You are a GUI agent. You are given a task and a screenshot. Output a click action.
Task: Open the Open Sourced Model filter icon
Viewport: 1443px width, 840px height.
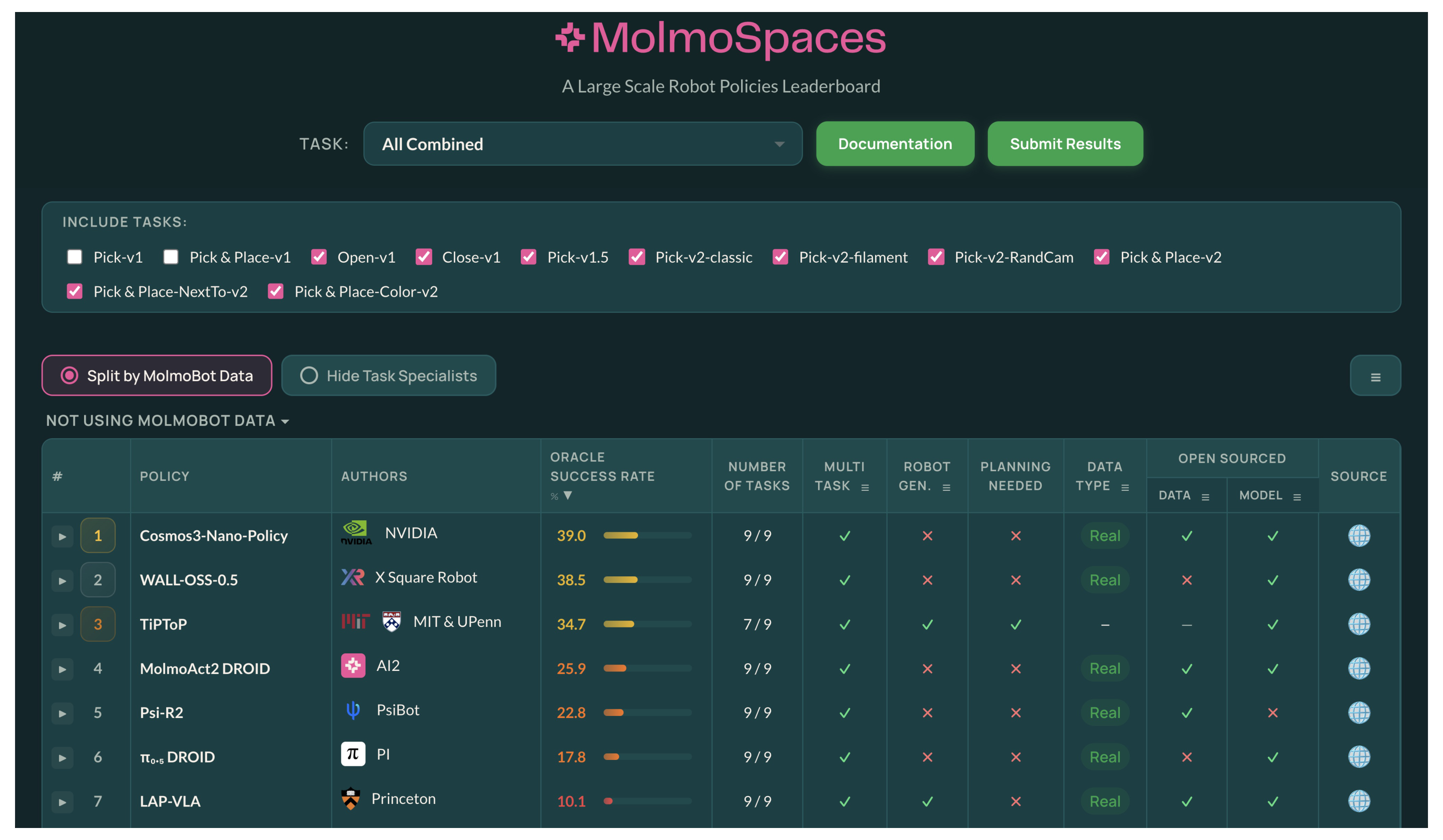[x=1296, y=497]
